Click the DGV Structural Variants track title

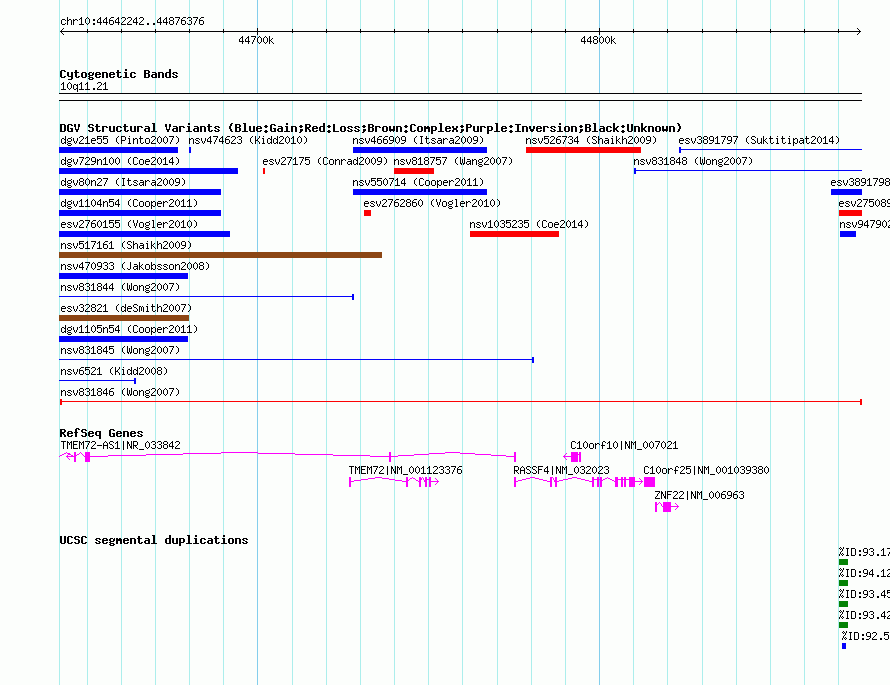(371, 128)
